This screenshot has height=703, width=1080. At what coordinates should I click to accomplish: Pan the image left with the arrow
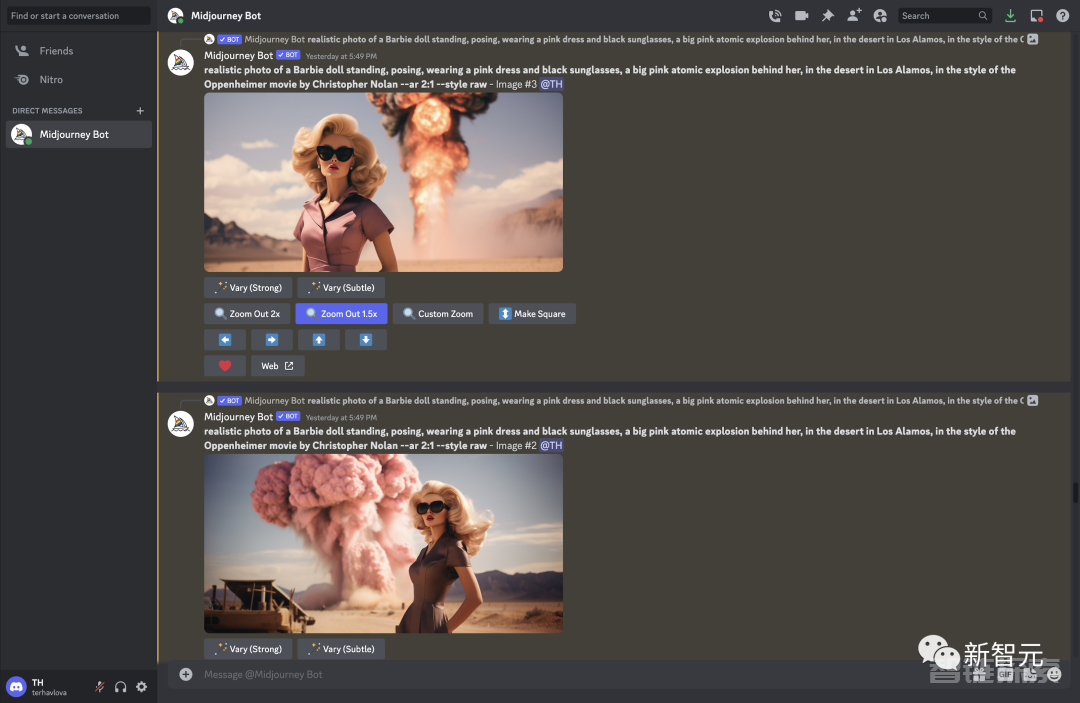point(225,340)
